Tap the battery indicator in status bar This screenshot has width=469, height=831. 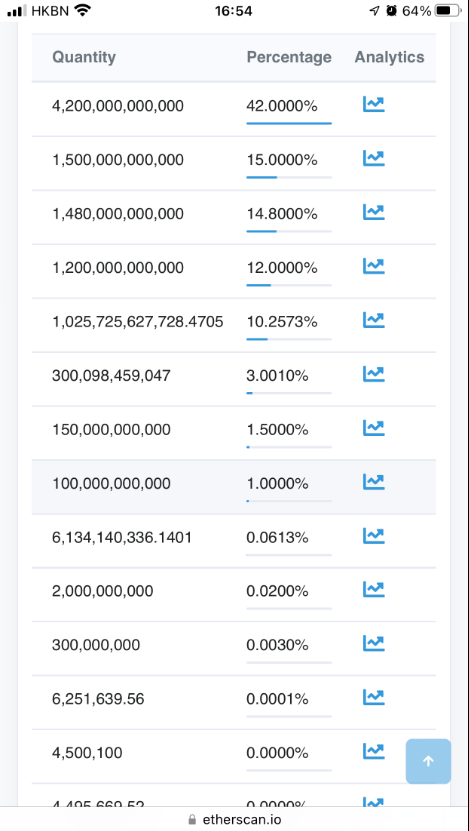coord(448,11)
